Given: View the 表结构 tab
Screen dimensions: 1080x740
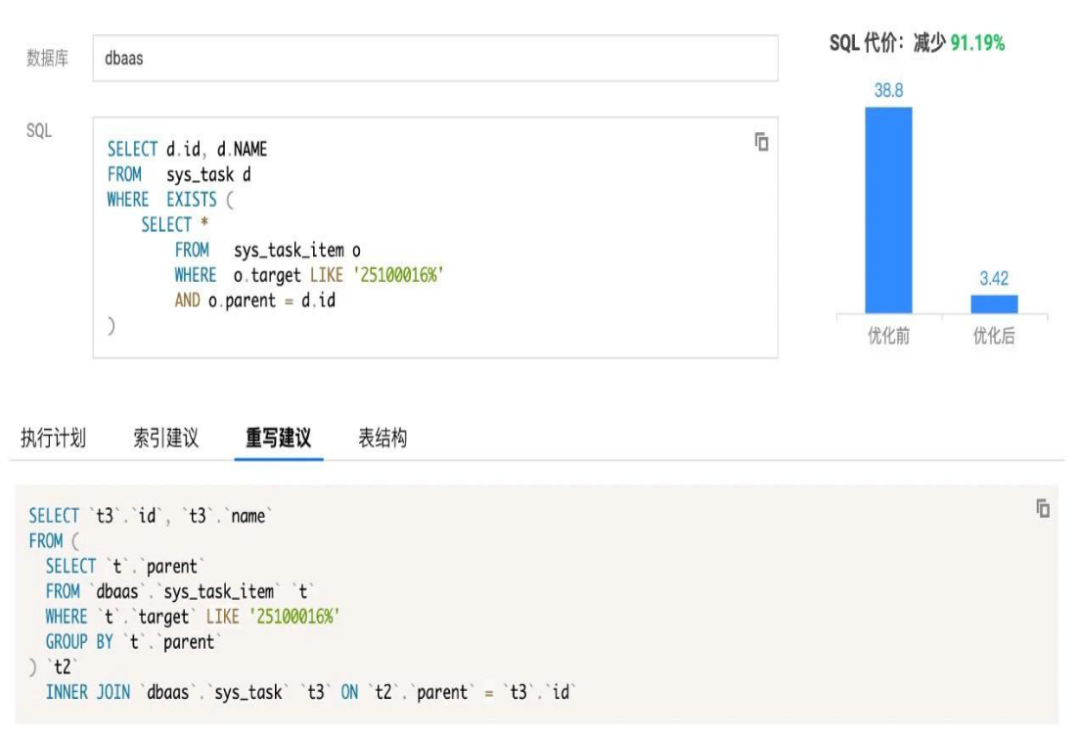Looking at the screenshot, I should (382, 438).
